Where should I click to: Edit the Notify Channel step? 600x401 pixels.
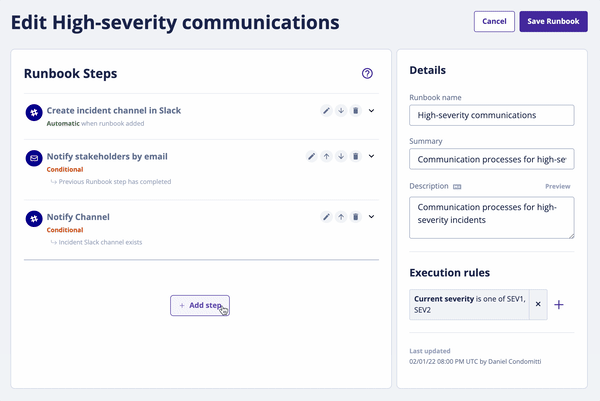(x=326, y=217)
